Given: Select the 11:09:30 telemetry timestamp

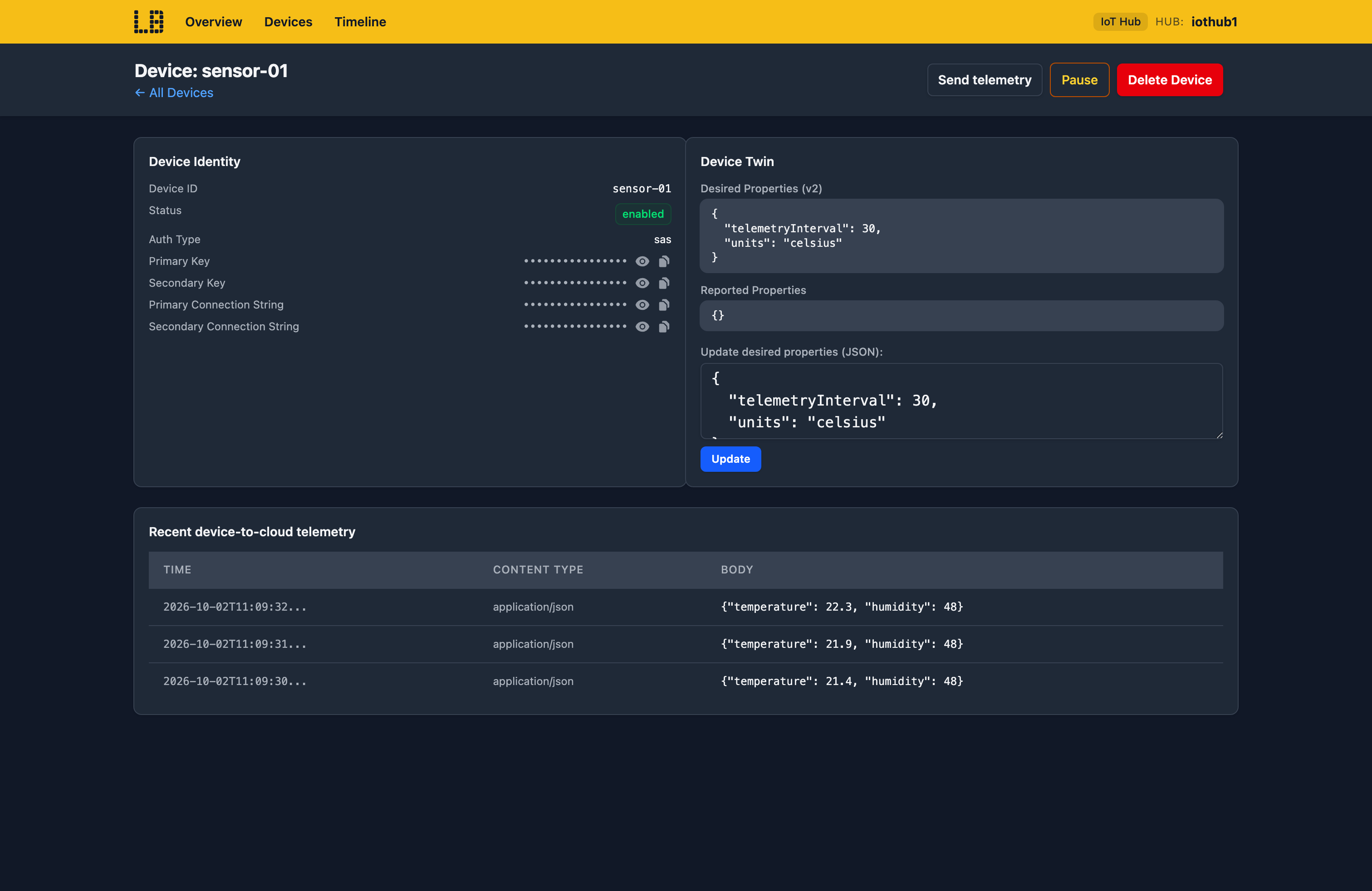Looking at the screenshot, I should point(235,681).
